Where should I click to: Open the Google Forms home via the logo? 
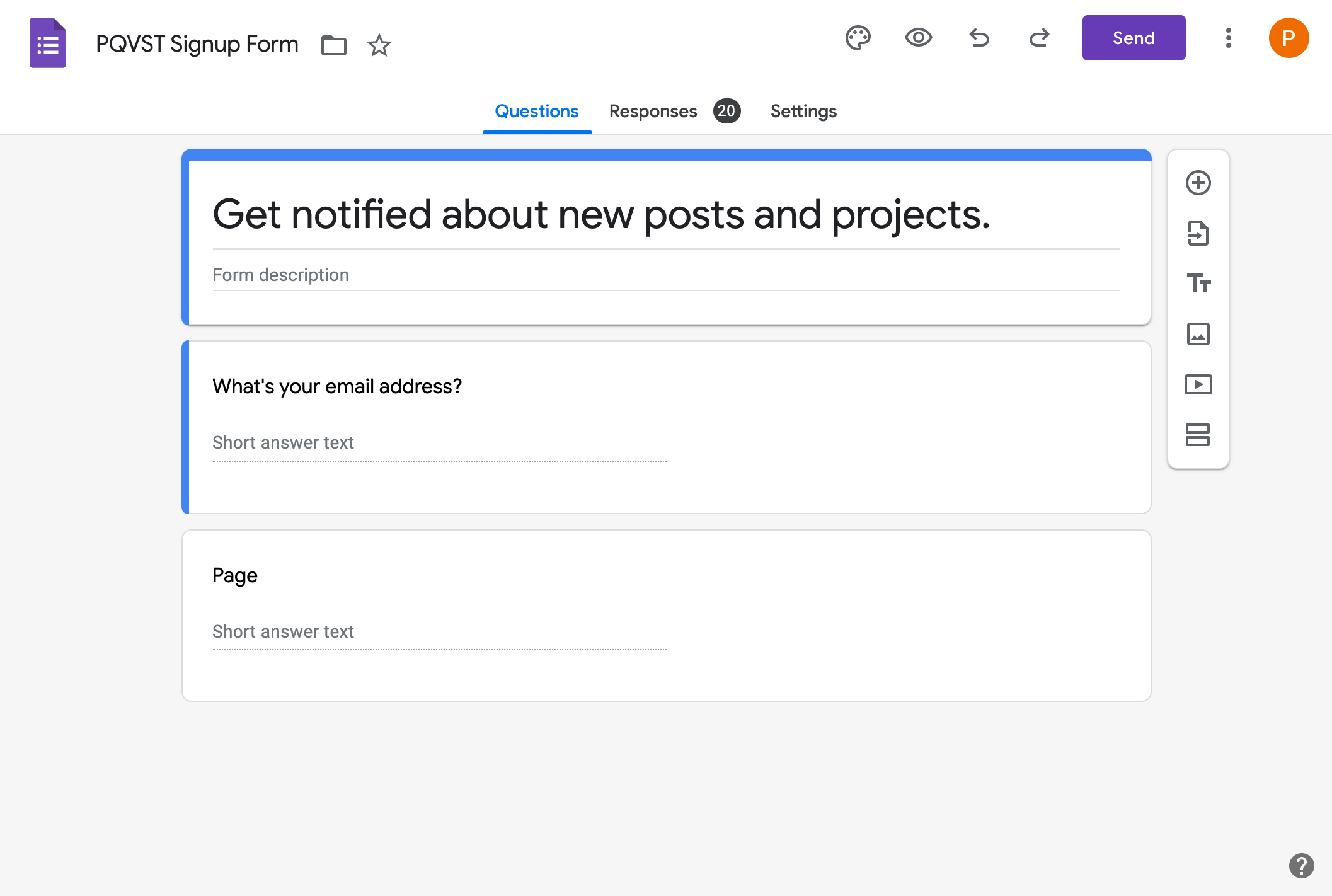(47, 42)
